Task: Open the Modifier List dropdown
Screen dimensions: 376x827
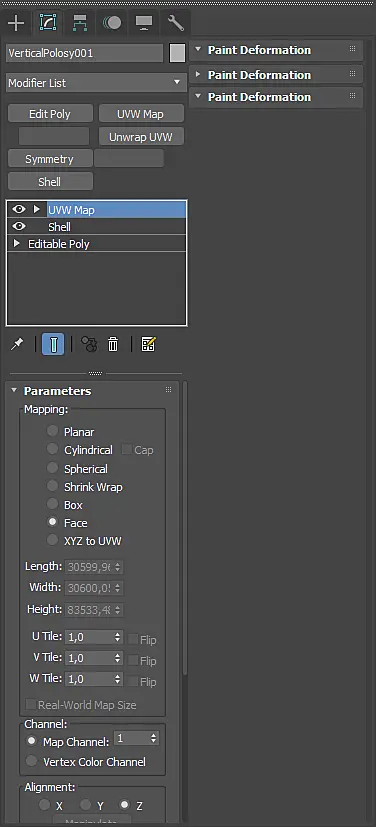Action: [x=95, y=83]
